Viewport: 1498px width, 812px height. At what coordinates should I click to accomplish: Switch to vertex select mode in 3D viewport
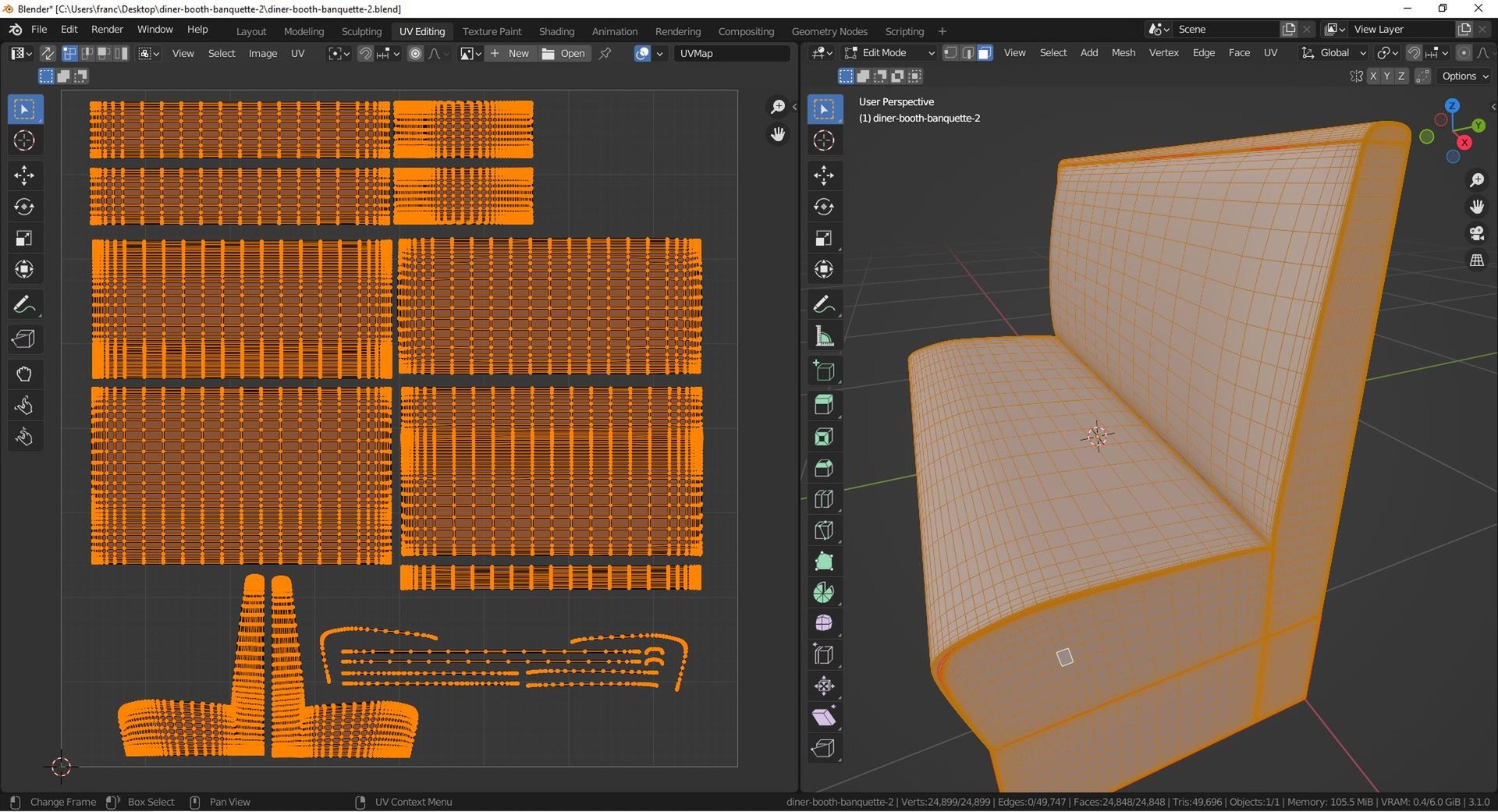[950, 52]
